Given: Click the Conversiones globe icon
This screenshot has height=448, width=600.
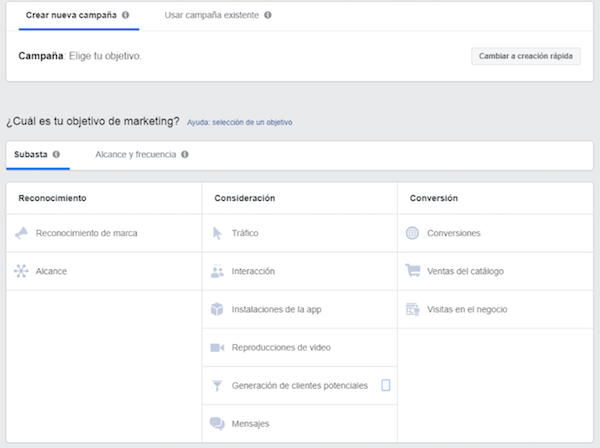Looking at the screenshot, I should pyautogui.click(x=412, y=233).
